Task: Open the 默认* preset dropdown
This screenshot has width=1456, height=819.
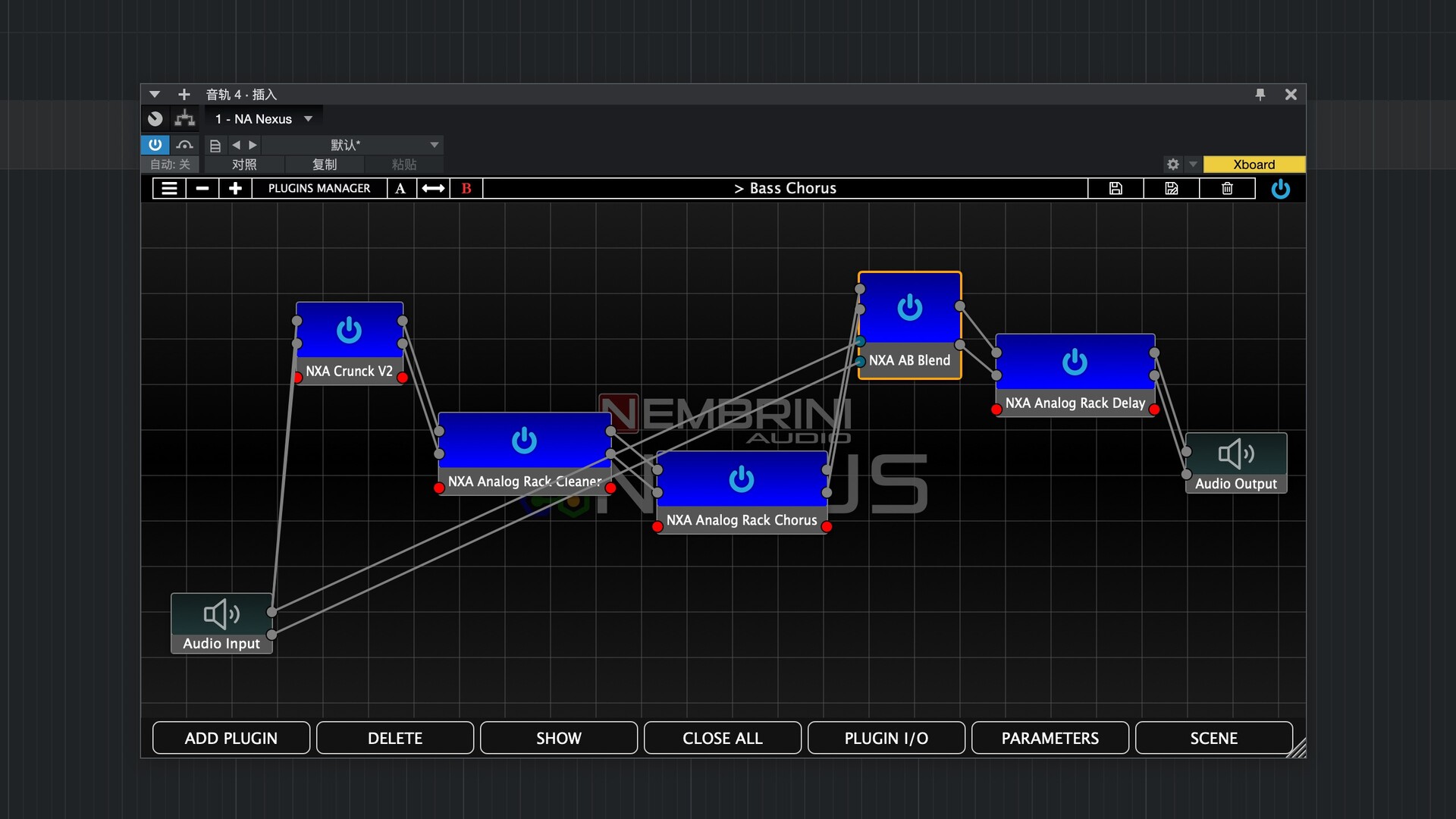Action: 353,145
